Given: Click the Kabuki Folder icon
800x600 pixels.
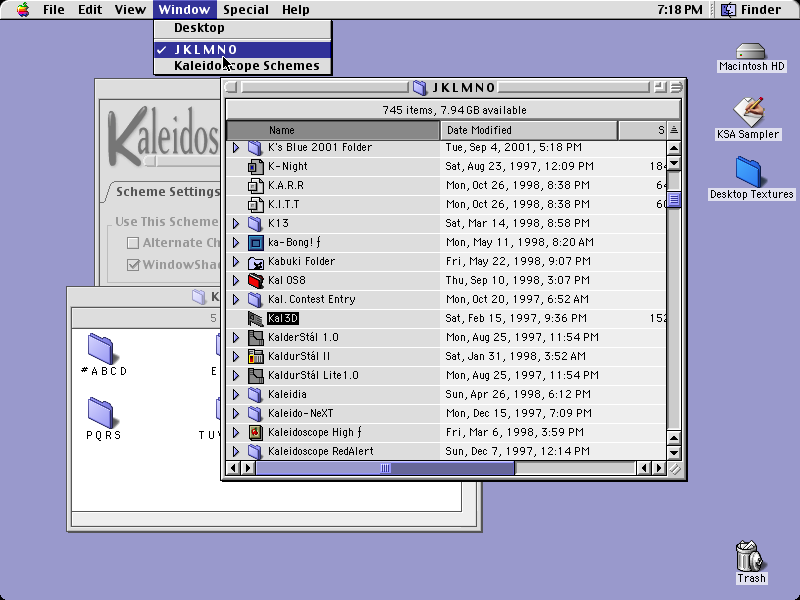Looking at the screenshot, I should click(255, 261).
